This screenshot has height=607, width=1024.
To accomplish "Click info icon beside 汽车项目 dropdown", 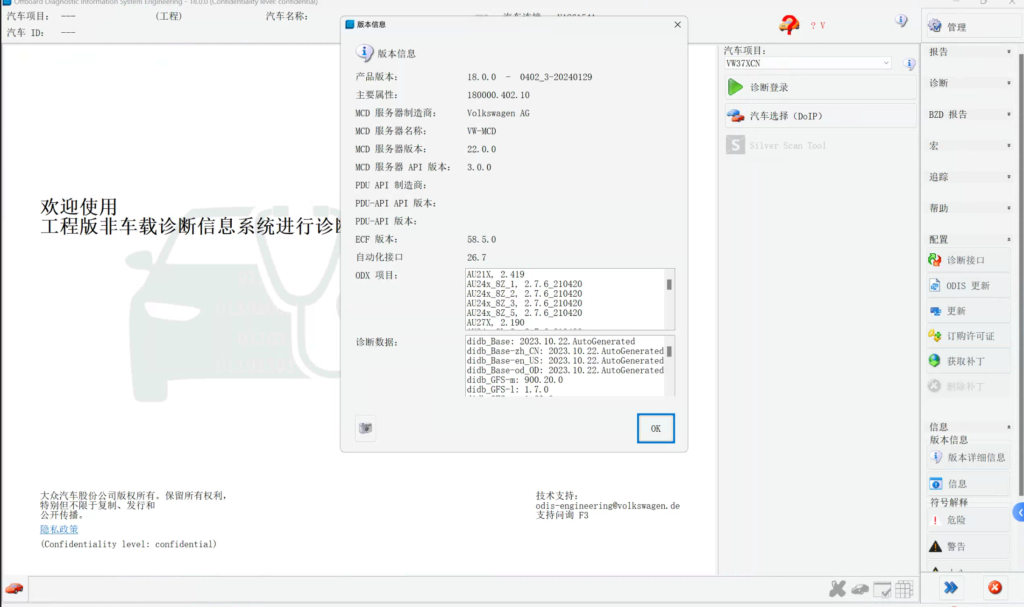I will pyautogui.click(x=910, y=64).
